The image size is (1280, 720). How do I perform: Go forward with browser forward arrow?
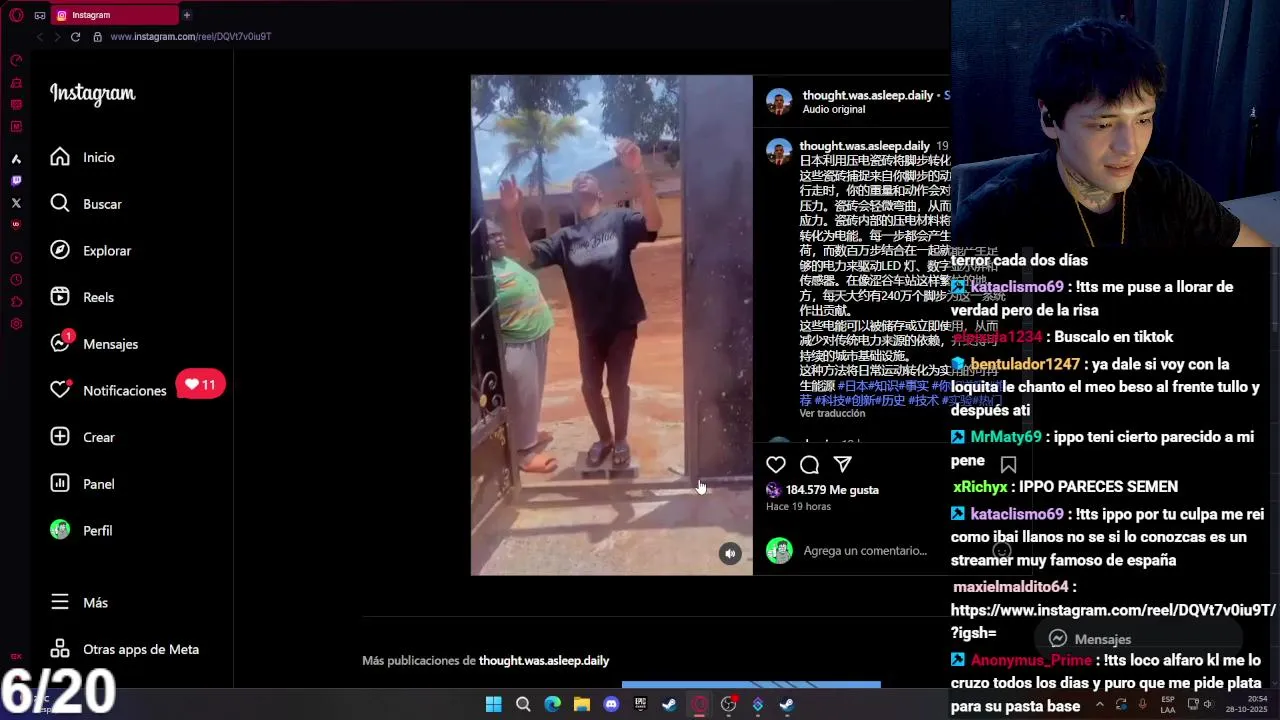point(57,37)
